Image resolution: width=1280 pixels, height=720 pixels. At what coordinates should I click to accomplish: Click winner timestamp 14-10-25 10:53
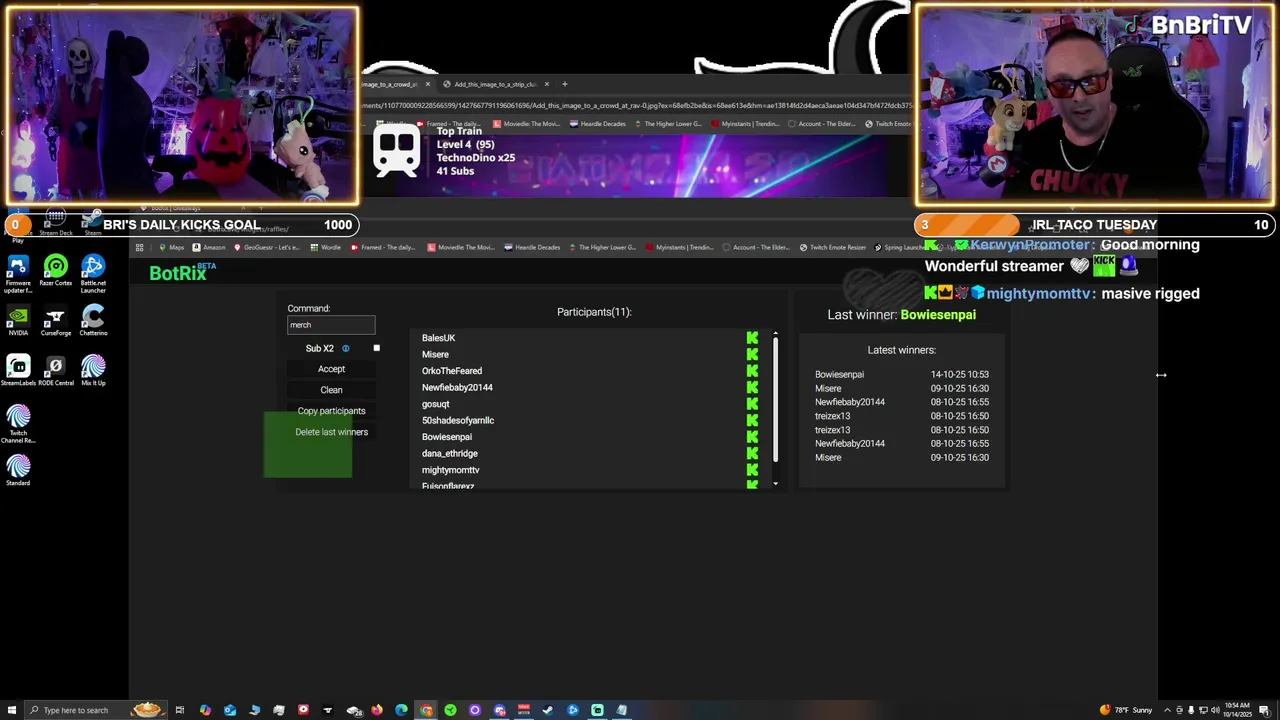[x=960, y=375]
